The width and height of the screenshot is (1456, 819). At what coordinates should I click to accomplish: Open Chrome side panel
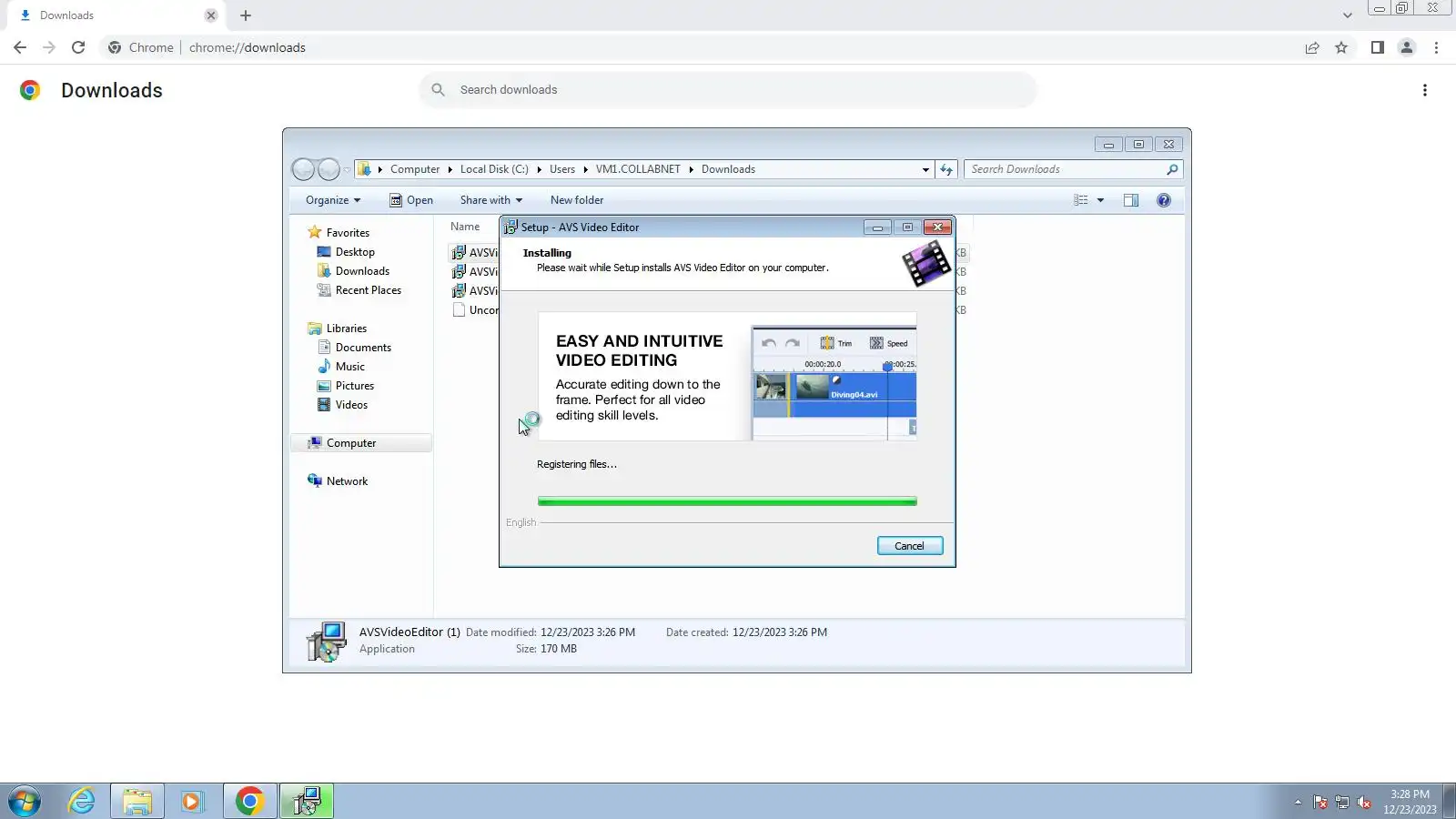(1378, 47)
